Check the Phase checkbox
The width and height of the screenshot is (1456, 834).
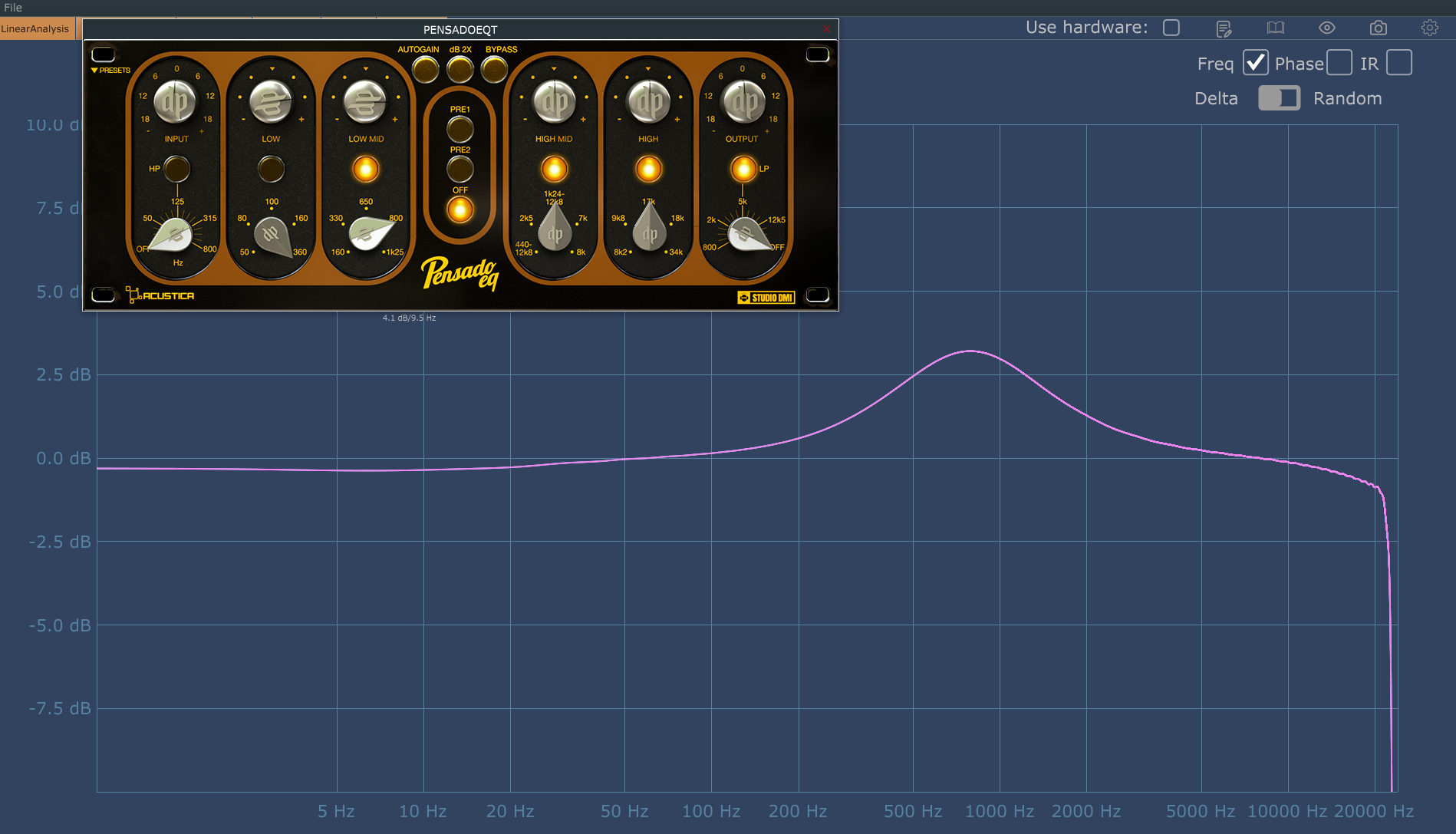tap(1339, 63)
